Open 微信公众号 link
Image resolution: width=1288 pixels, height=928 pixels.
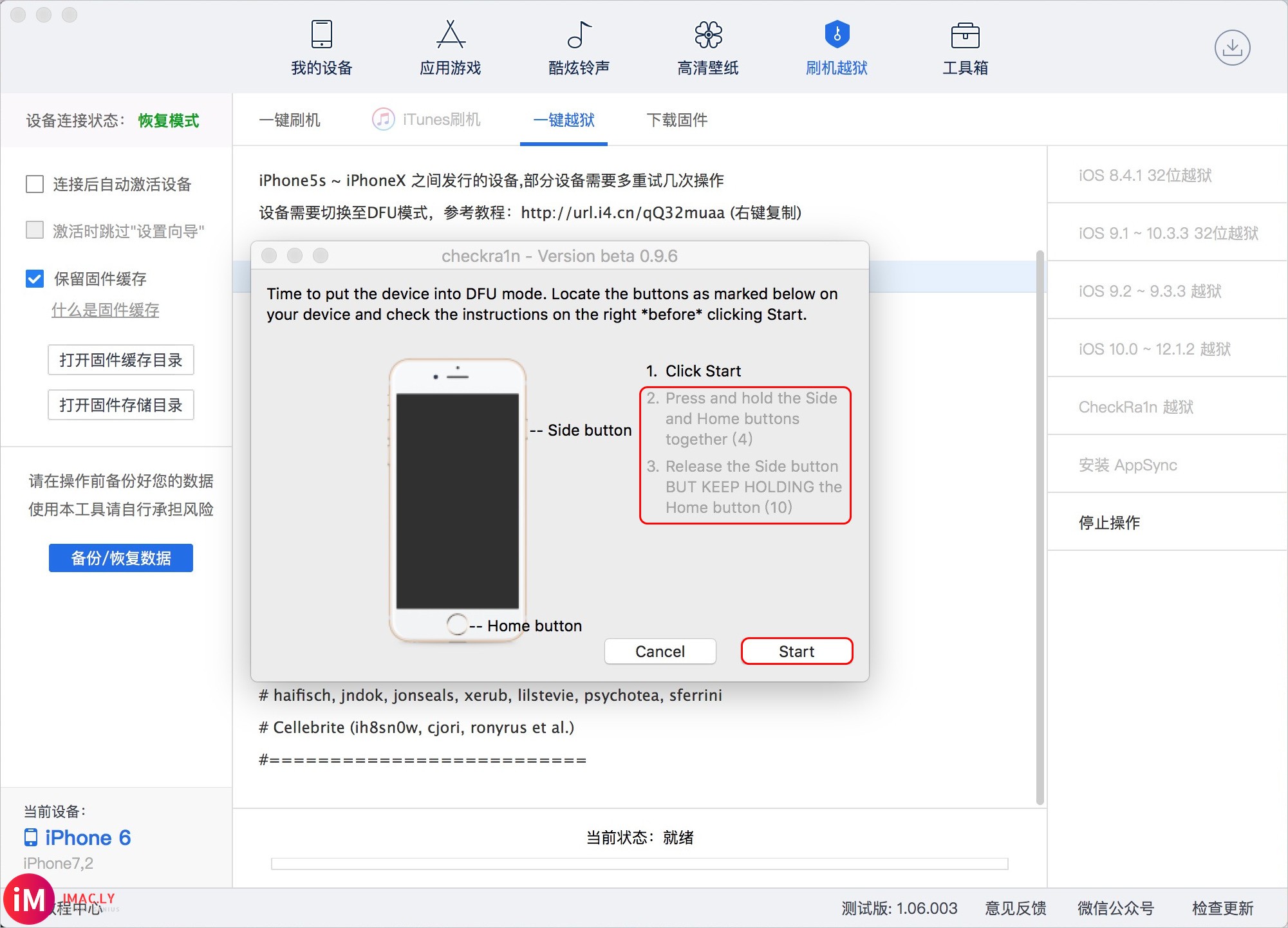[x=1116, y=908]
